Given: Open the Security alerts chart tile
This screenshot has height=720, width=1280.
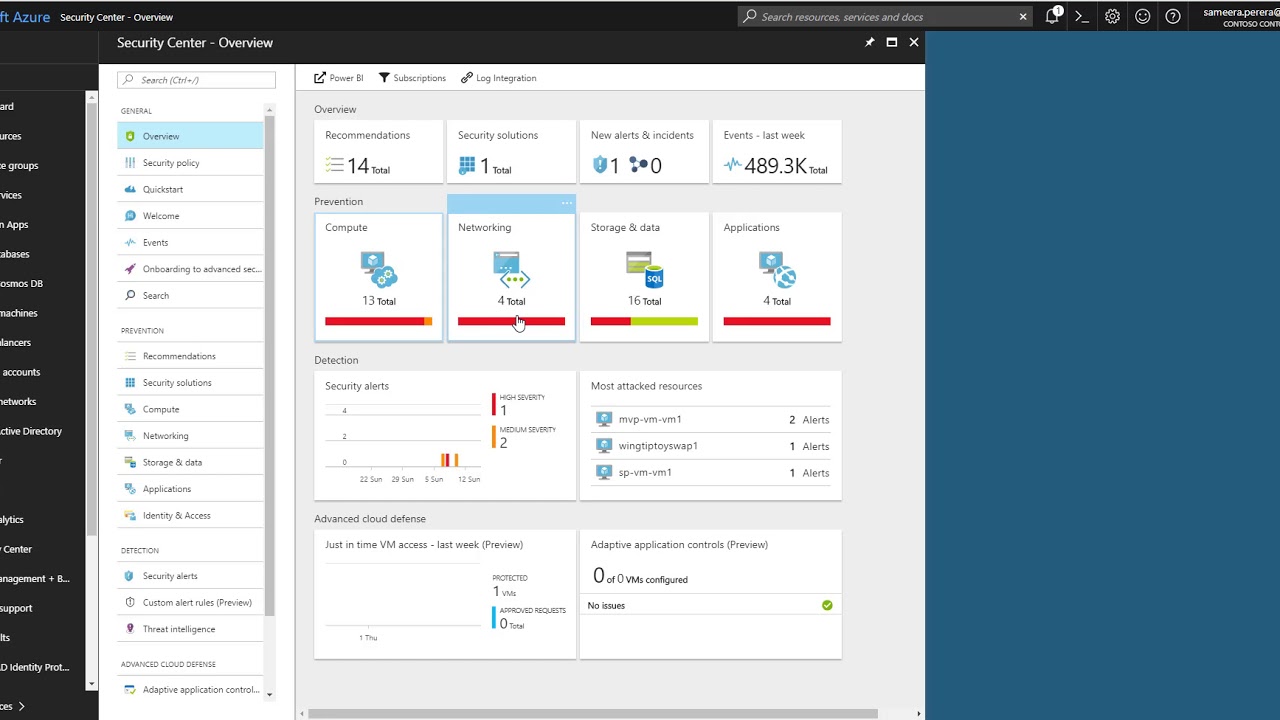Looking at the screenshot, I should click(x=445, y=435).
